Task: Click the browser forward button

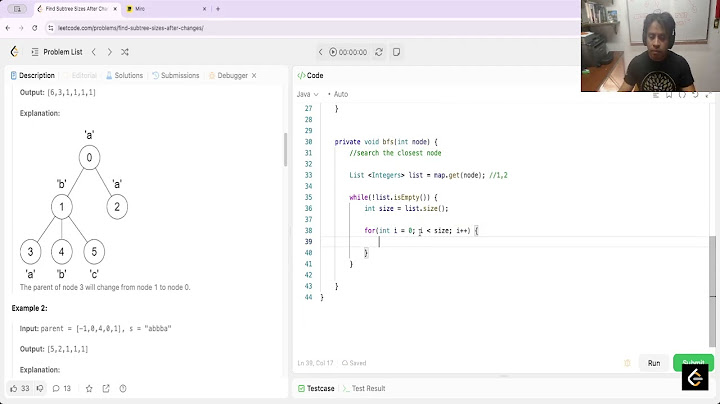Action: (21, 28)
